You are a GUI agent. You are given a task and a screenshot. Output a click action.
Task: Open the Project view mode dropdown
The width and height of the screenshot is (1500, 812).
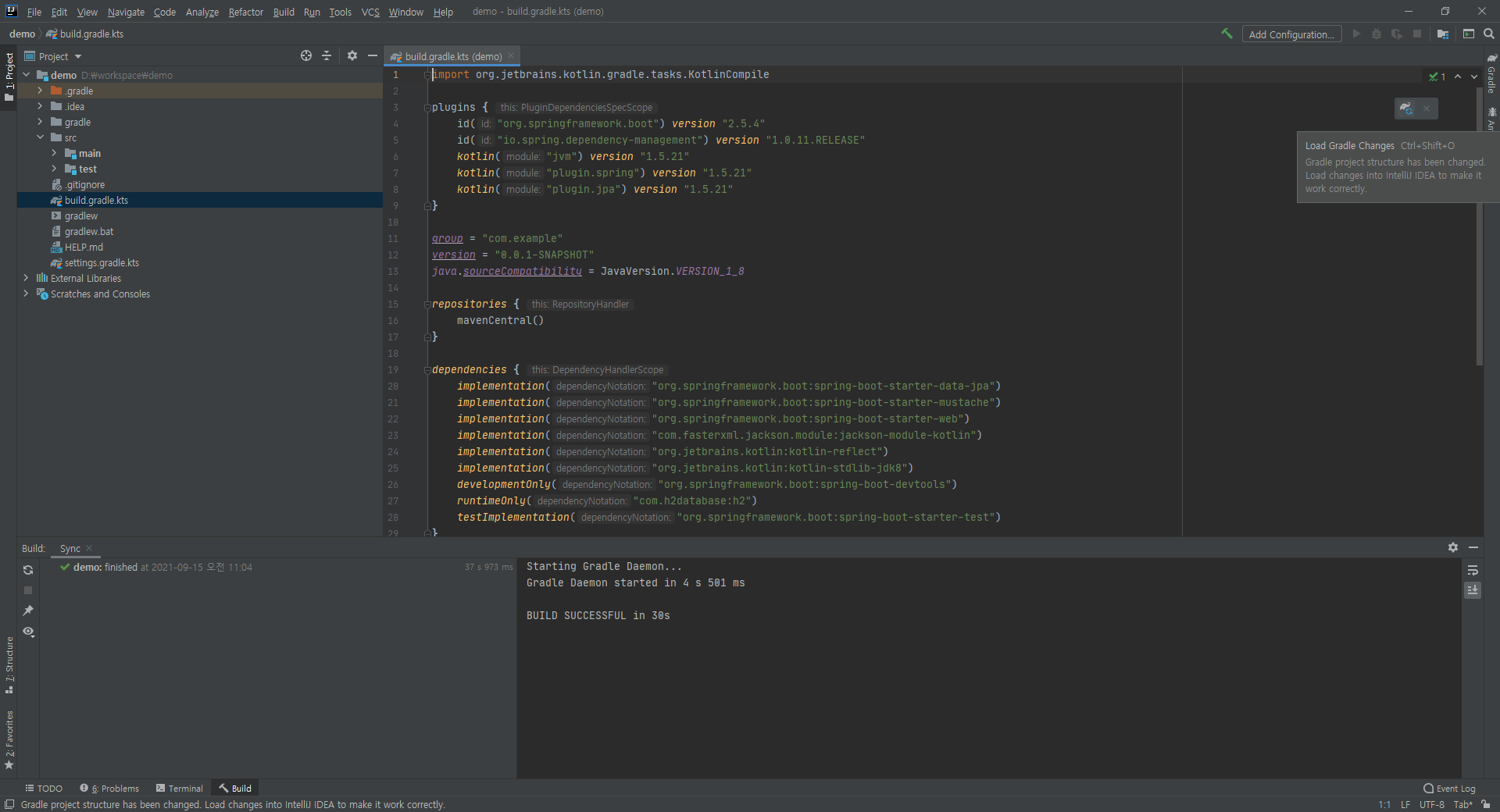(x=77, y=55)
